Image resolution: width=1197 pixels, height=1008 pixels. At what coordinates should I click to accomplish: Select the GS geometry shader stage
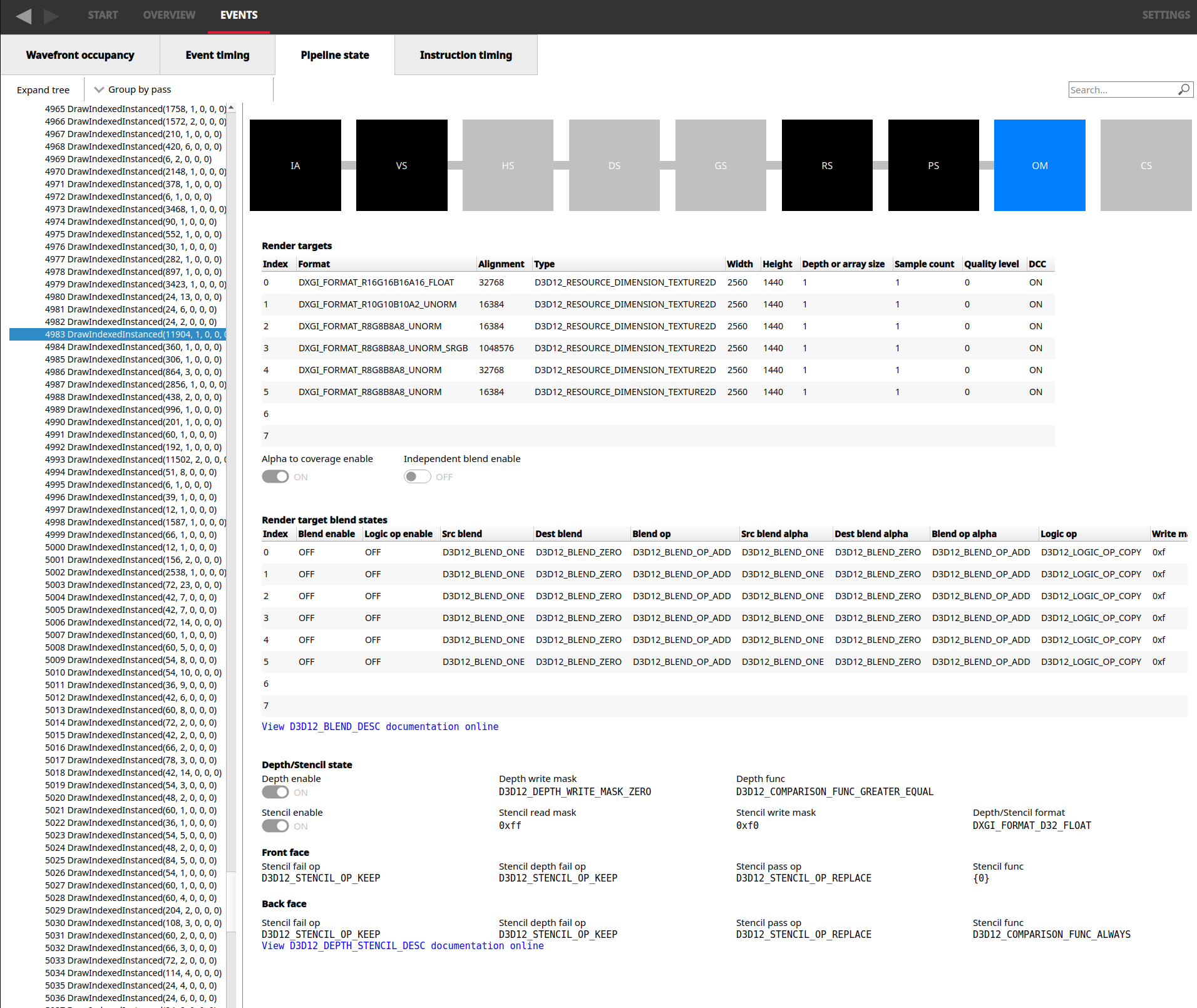720,165
